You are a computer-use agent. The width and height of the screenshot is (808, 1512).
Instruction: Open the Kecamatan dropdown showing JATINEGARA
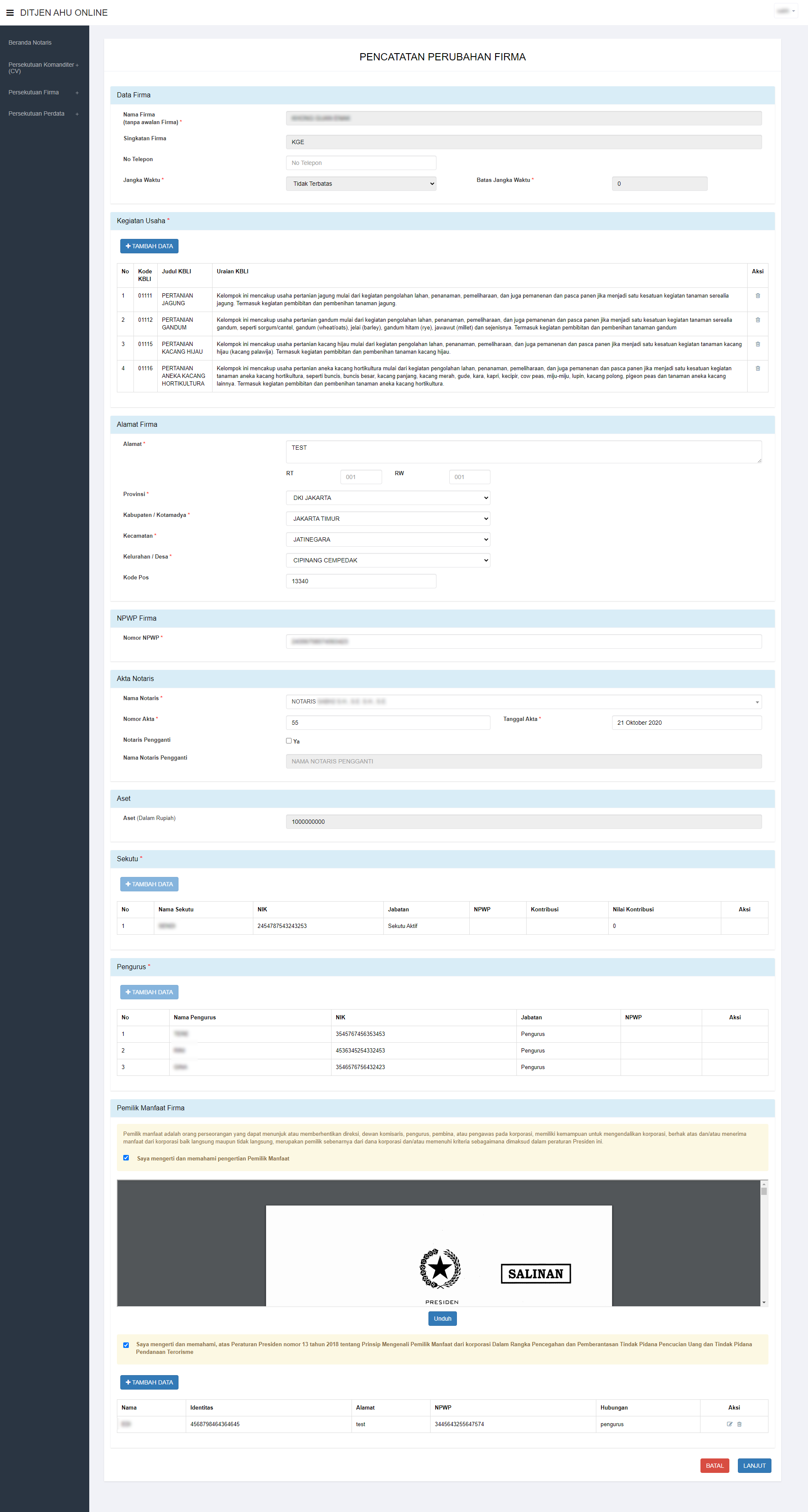tap(388, 539)
